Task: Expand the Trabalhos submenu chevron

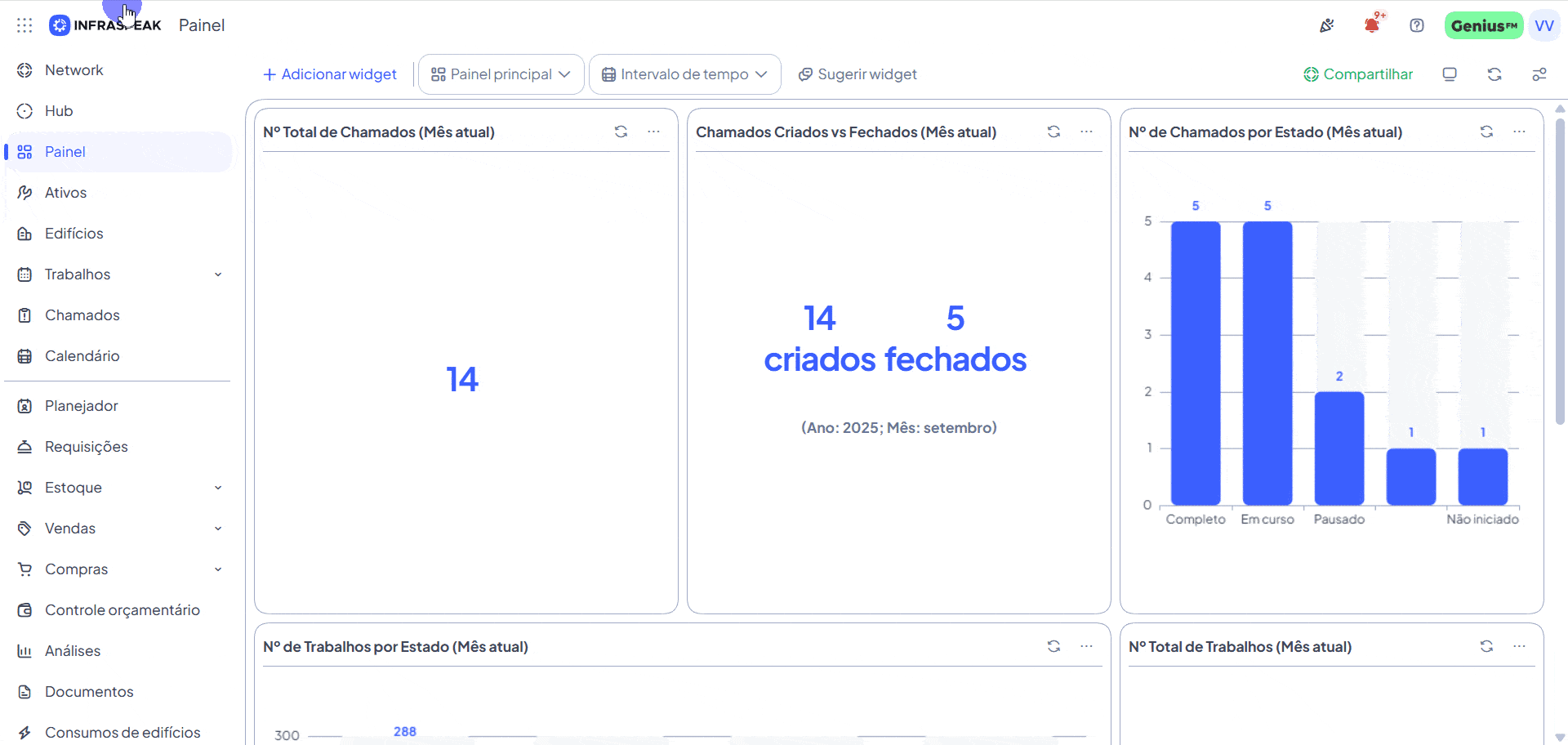Action: point(218,274)
